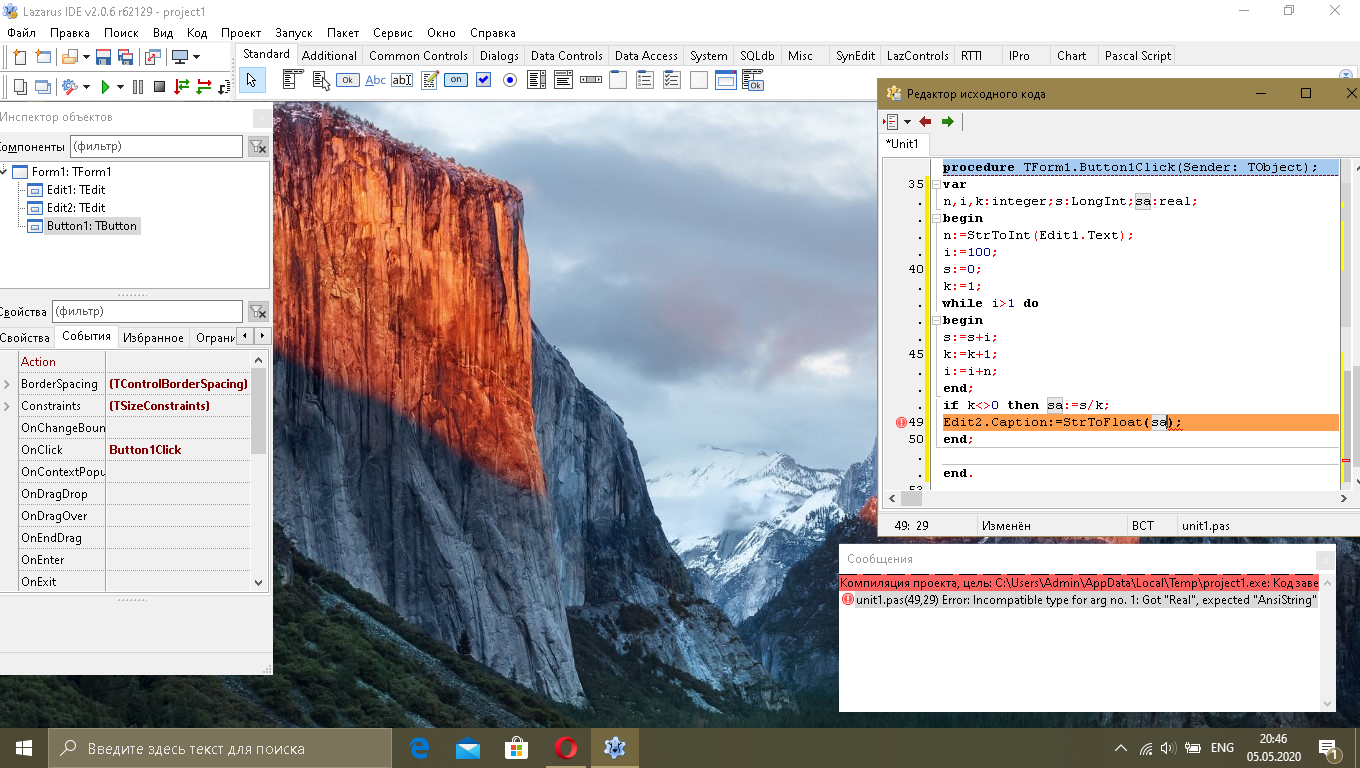Screen dimensions: 1360x768
Task: Select the TComboBox component icon
Action: (x=563, y=80)
